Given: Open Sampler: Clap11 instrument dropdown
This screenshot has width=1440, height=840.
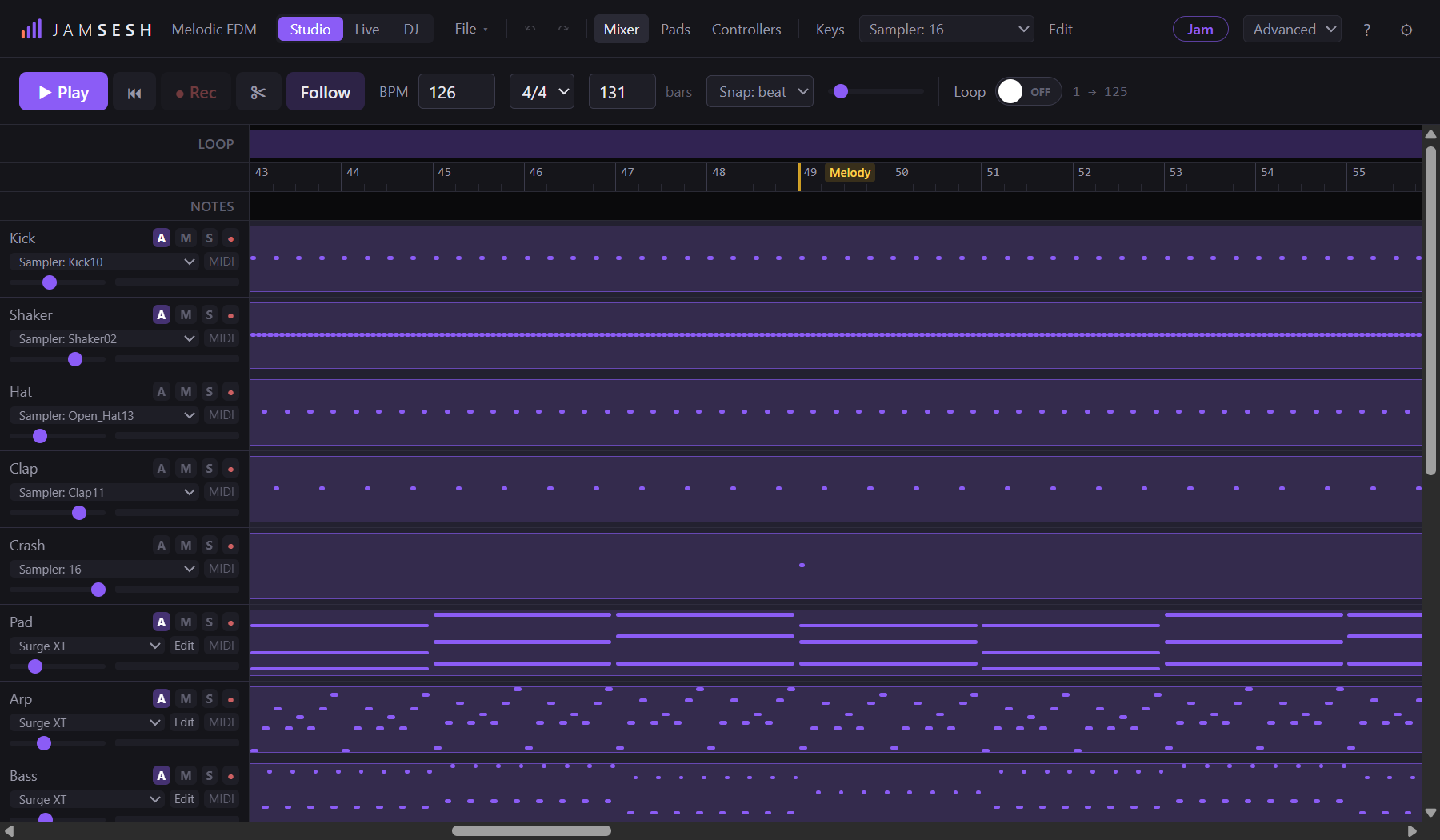Looking at the screenshot, I should (105, 493).
